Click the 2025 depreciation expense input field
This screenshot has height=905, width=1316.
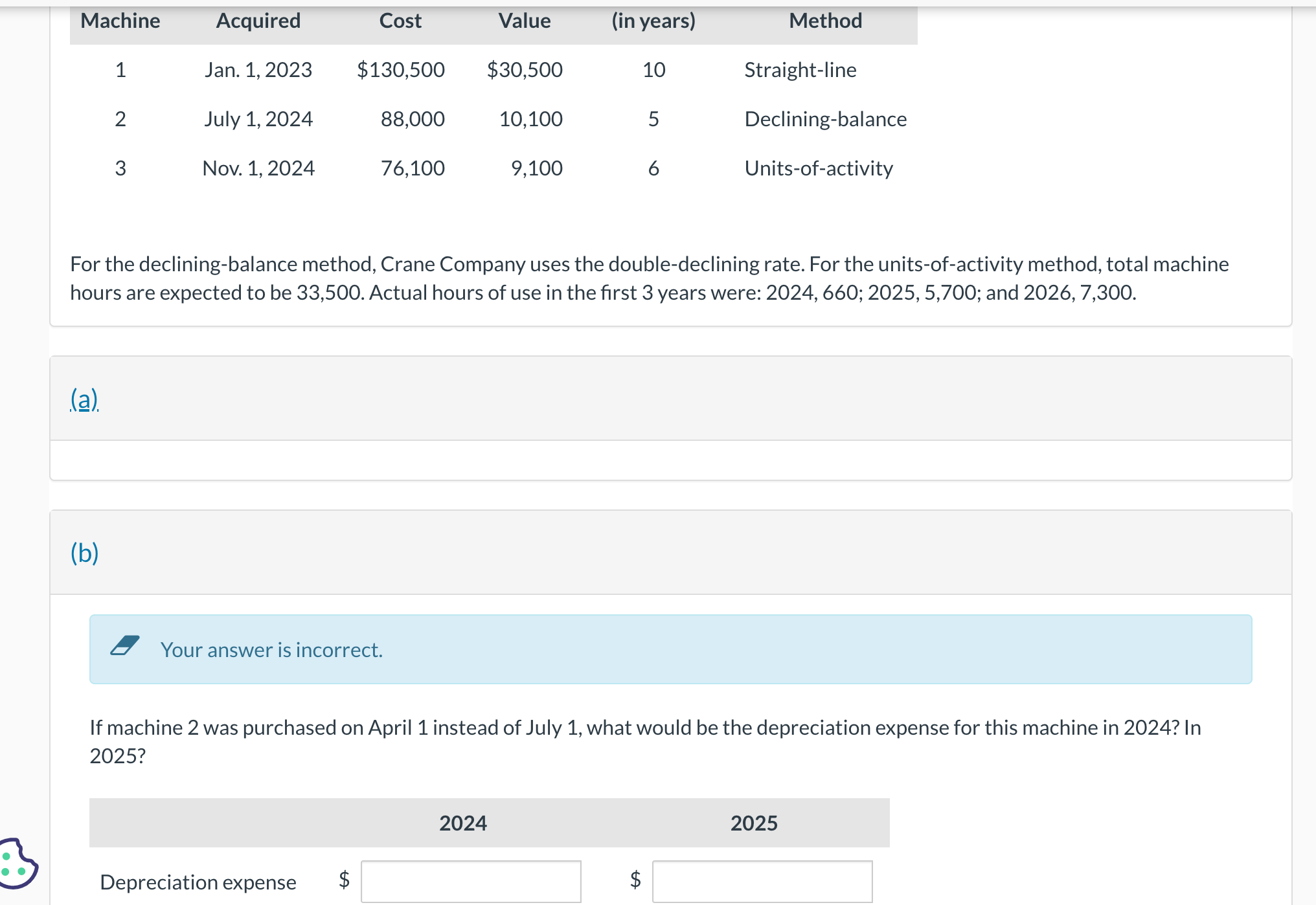click(762, 881)
